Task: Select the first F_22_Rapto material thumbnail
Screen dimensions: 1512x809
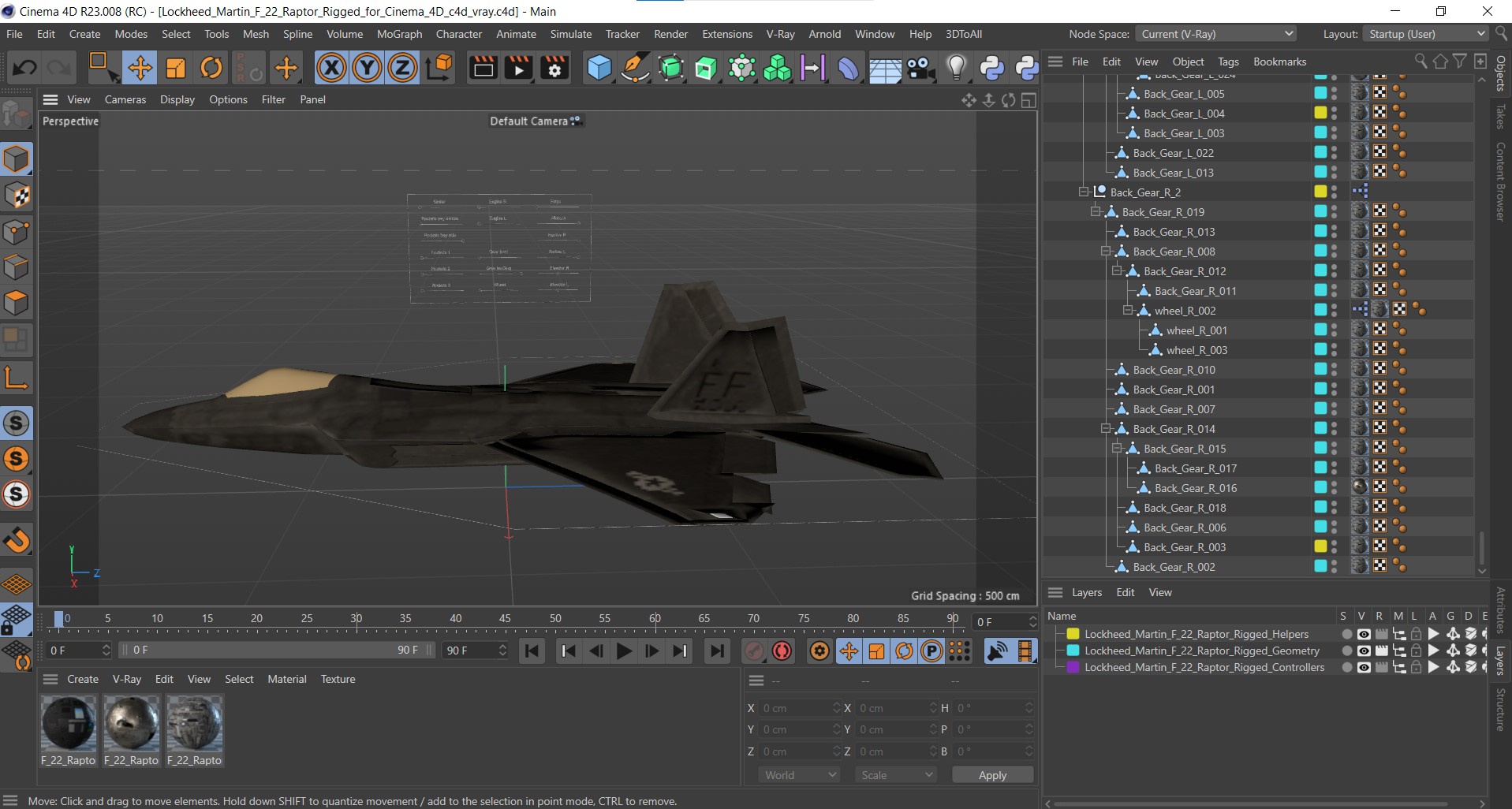Action: (69, 722)
